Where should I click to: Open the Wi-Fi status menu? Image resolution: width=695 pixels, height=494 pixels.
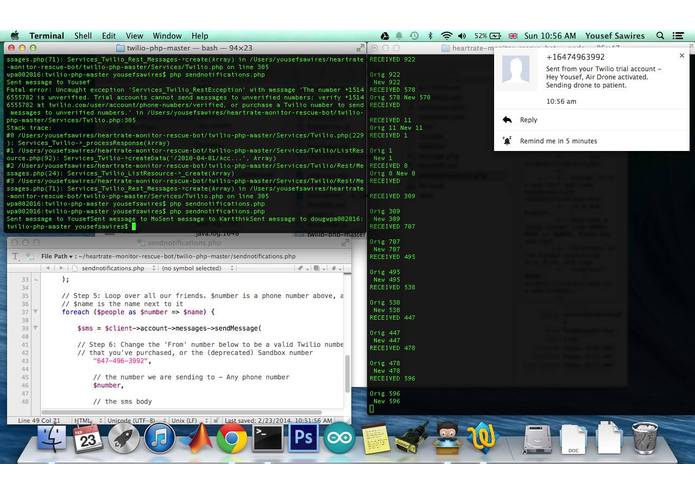tap(446, 36)
